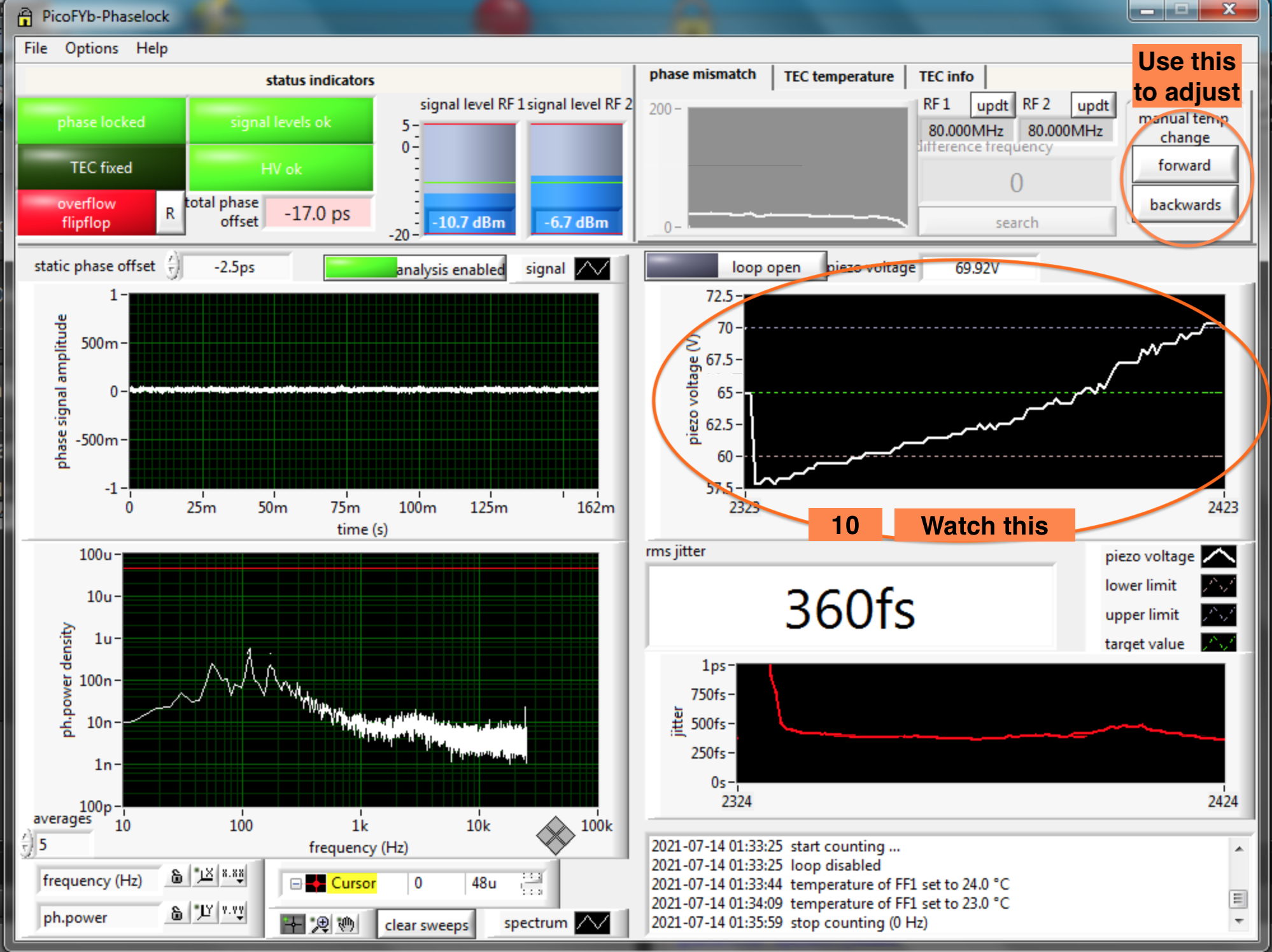Viewport: 1272px width, 952px height.
Task: Toggle the analysis enabled switch
Action: [x=416, y=269]
